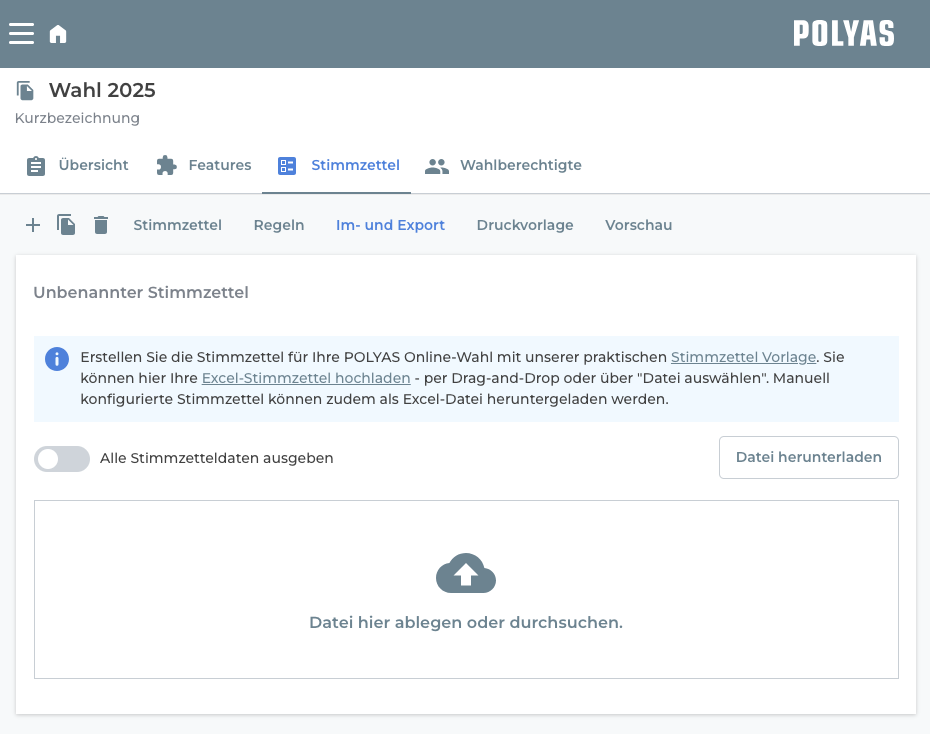
Task: Open the Regeln sub-tab
Action: 279,225
